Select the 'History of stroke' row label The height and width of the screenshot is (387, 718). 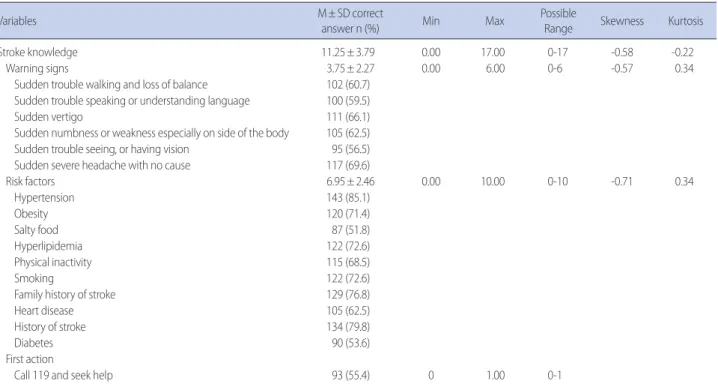pos(50,327)
